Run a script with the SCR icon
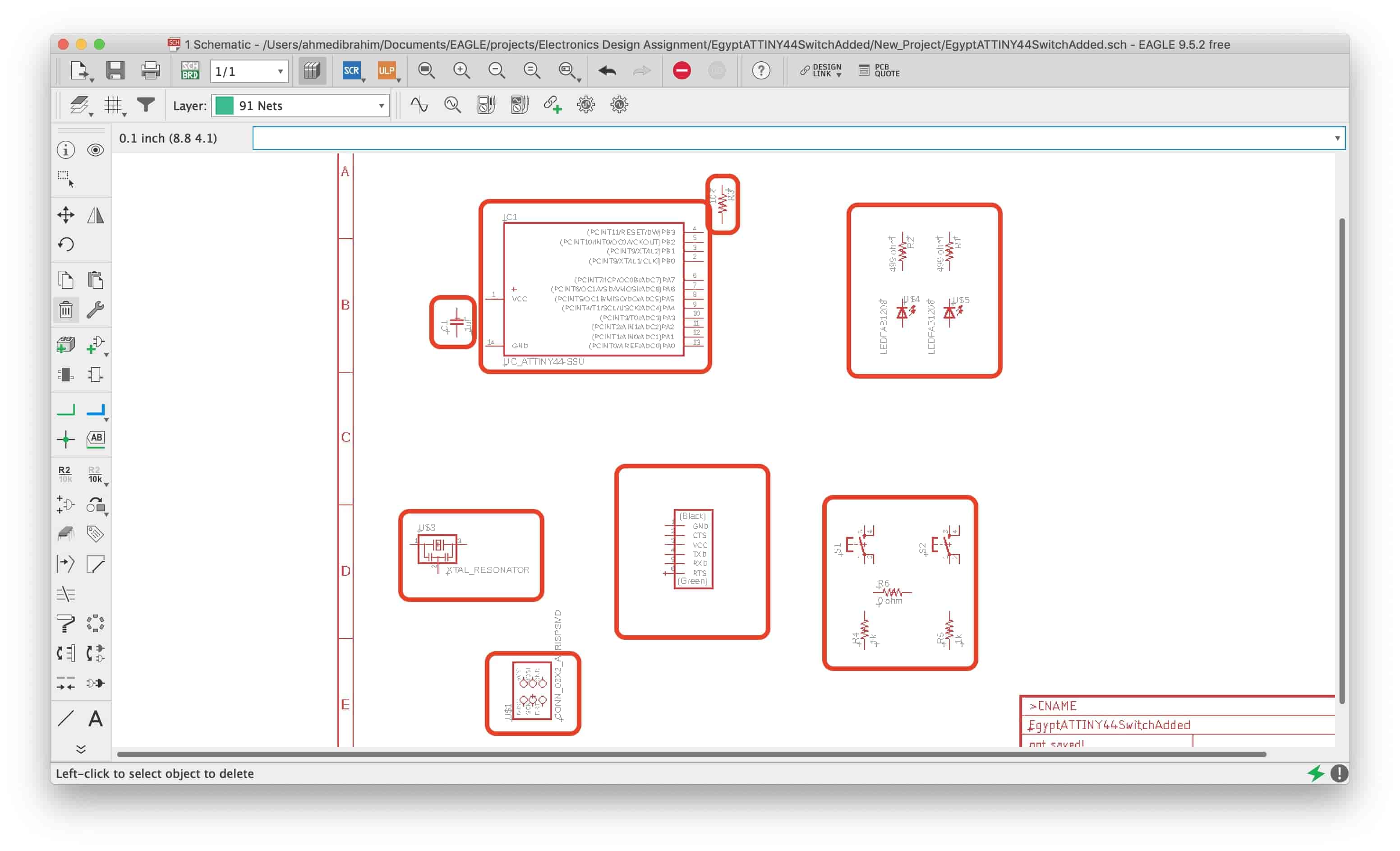Viewport: 1400px width, 851px height. point(351,70)
